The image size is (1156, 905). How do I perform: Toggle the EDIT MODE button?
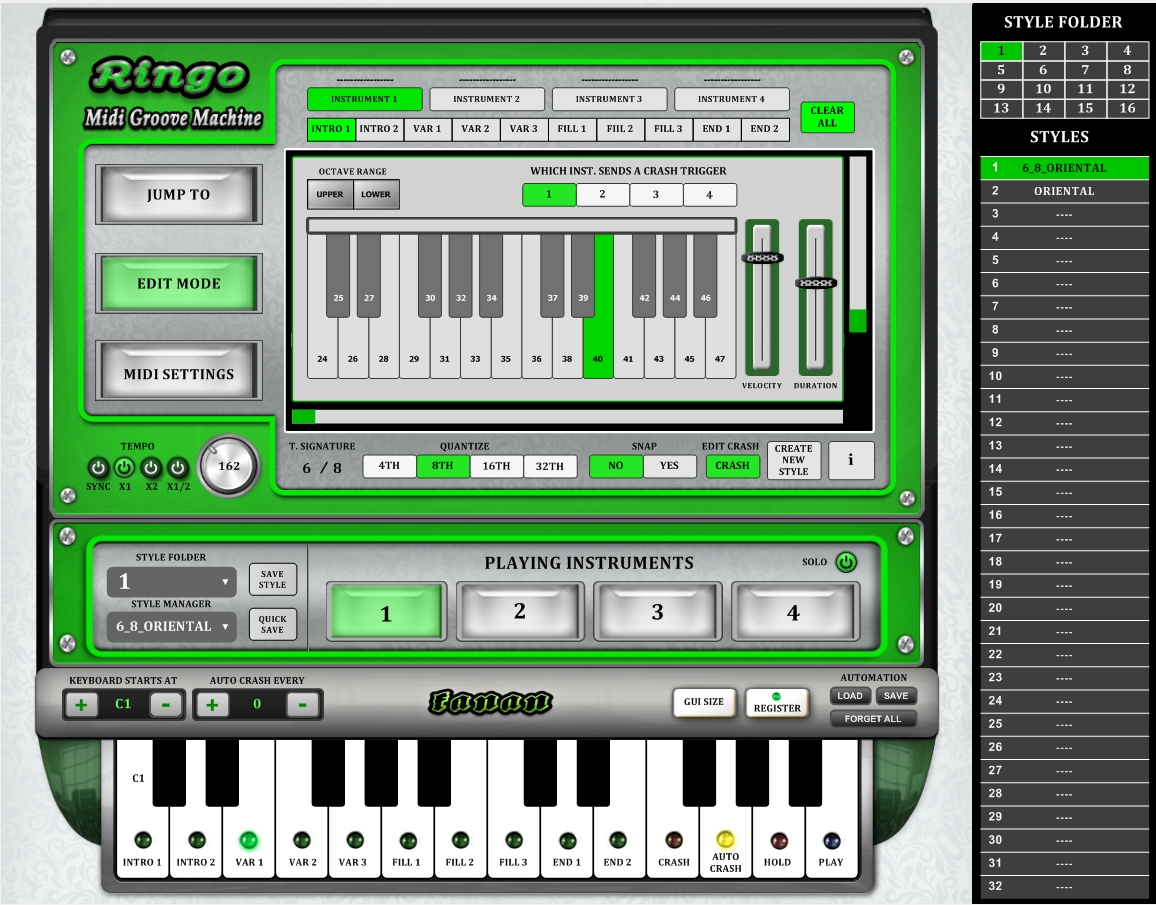pyautogui.click(x=179, y=284)
